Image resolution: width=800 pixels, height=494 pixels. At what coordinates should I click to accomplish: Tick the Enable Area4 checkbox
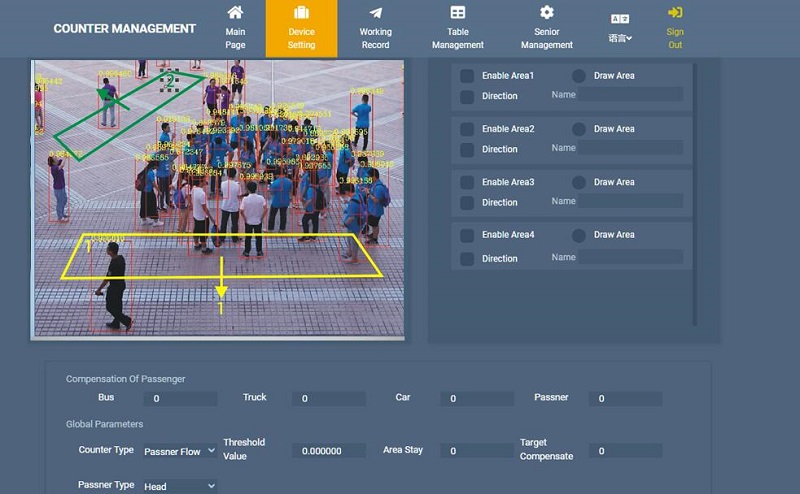pyautogui.click(x=467, y=235)
